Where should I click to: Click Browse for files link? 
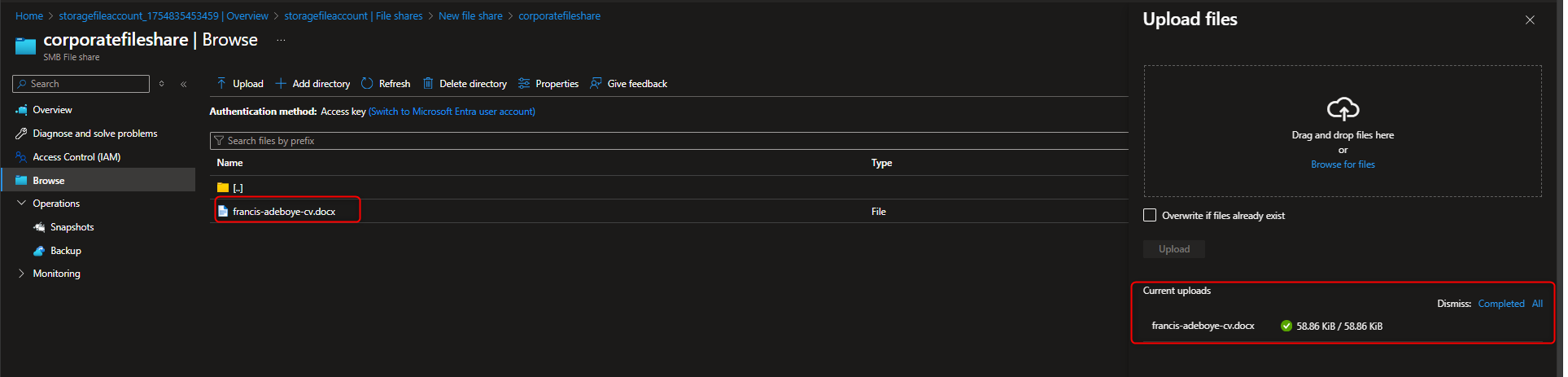(1343, 164)
